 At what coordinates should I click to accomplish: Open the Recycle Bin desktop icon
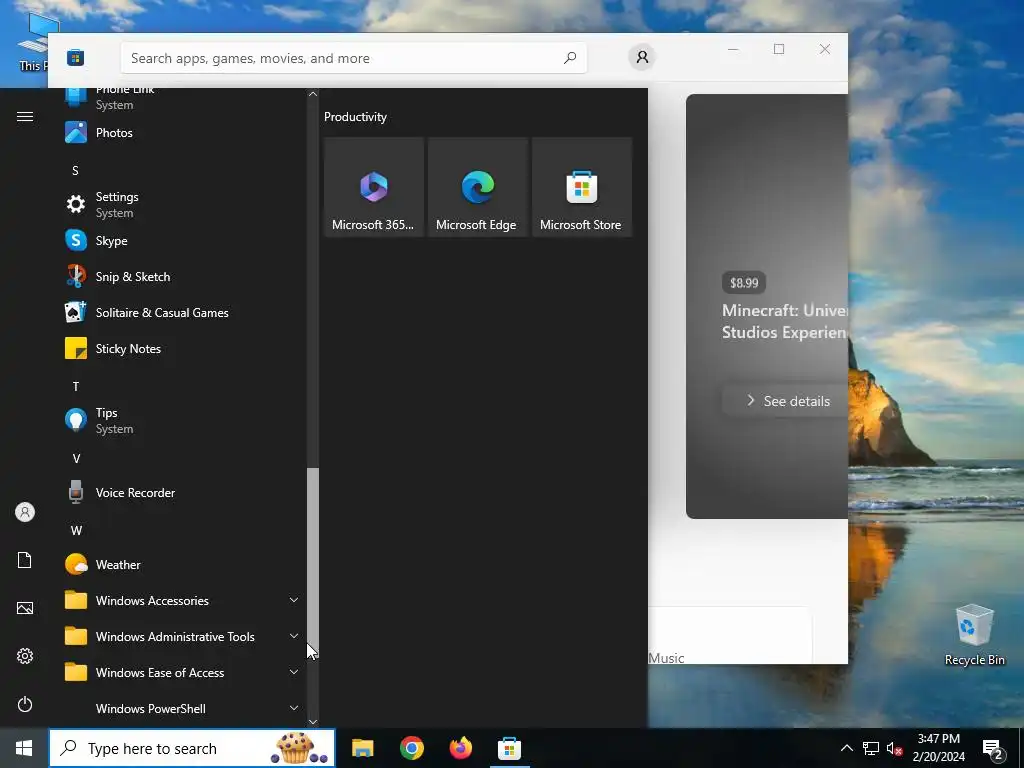[974, 635]
